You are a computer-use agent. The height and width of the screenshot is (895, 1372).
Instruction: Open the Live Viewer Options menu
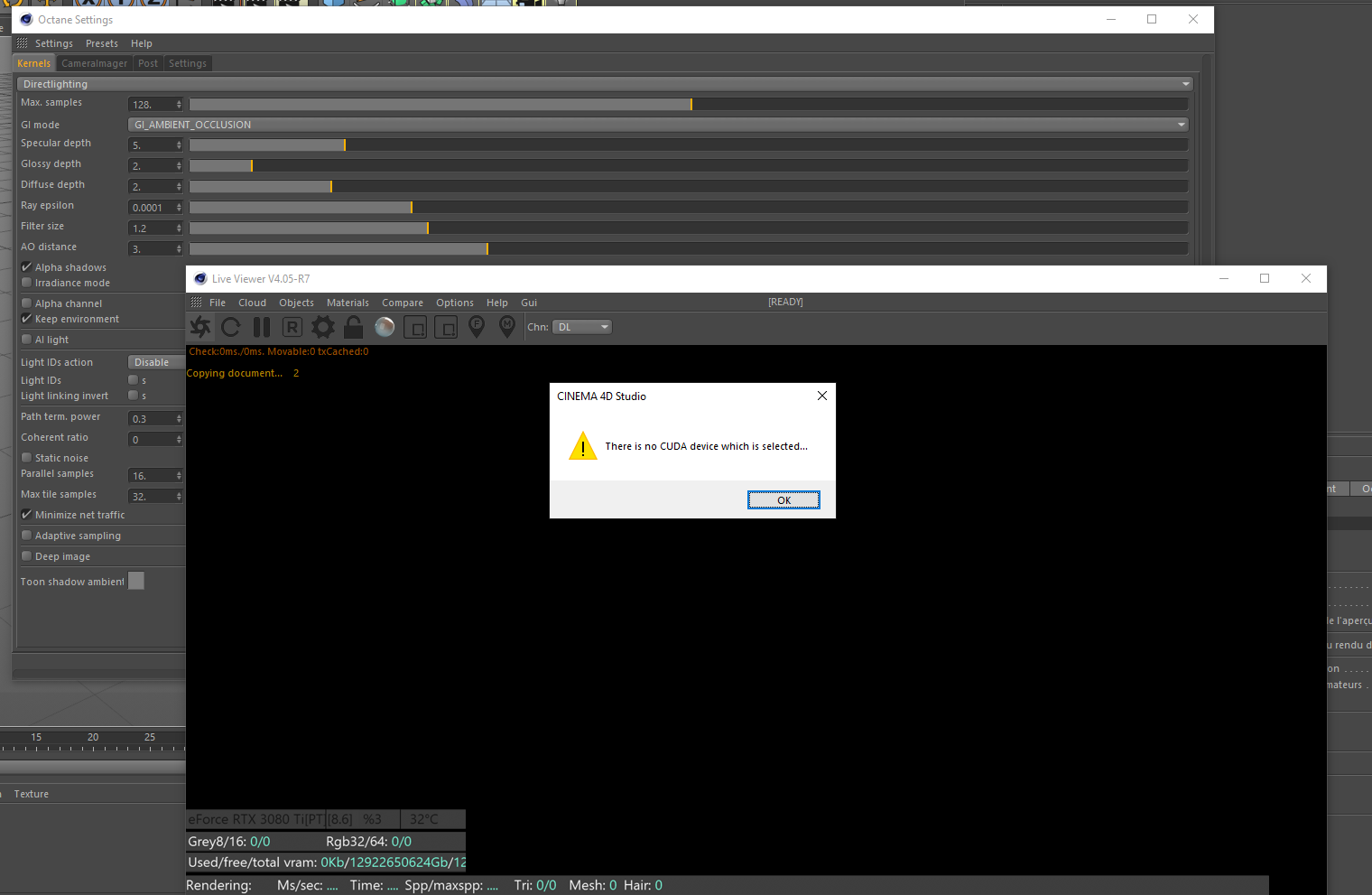tap(455, 303)
